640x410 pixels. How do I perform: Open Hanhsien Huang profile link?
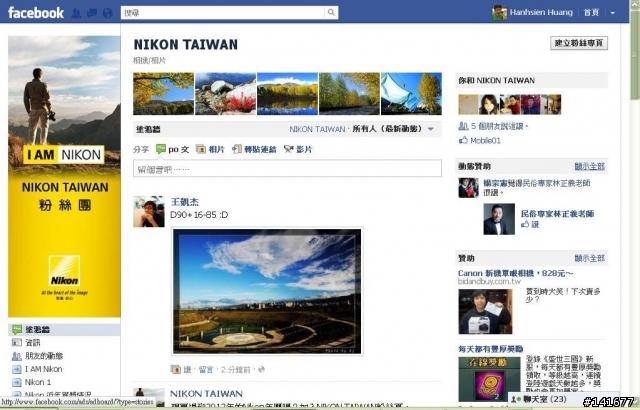pos(541,13)
